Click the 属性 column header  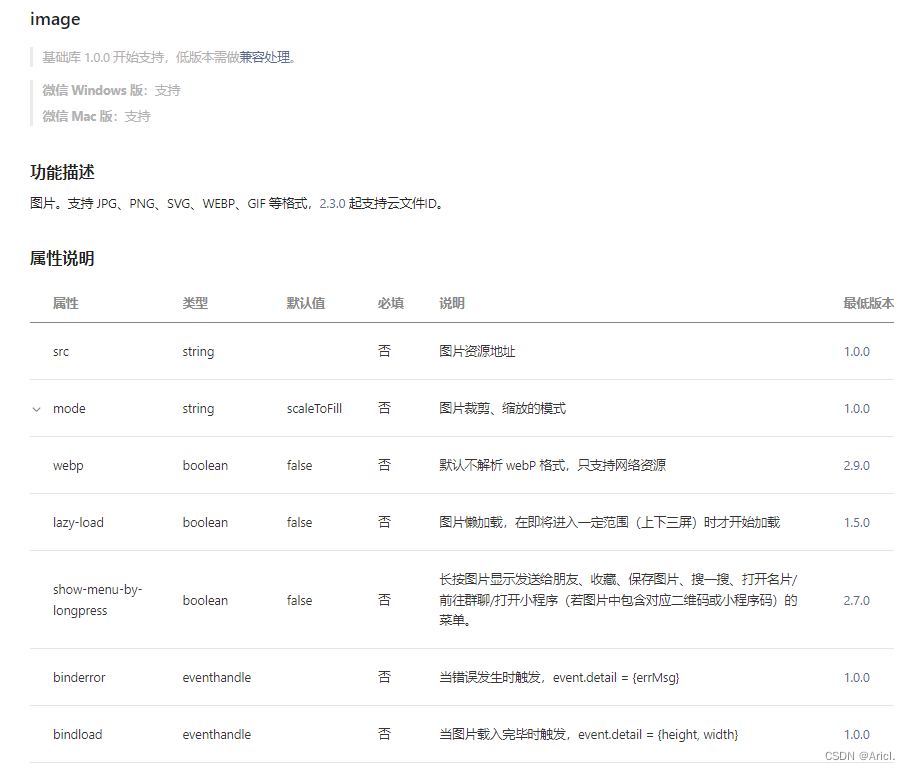pyautogui.click(x=66, y=303)
